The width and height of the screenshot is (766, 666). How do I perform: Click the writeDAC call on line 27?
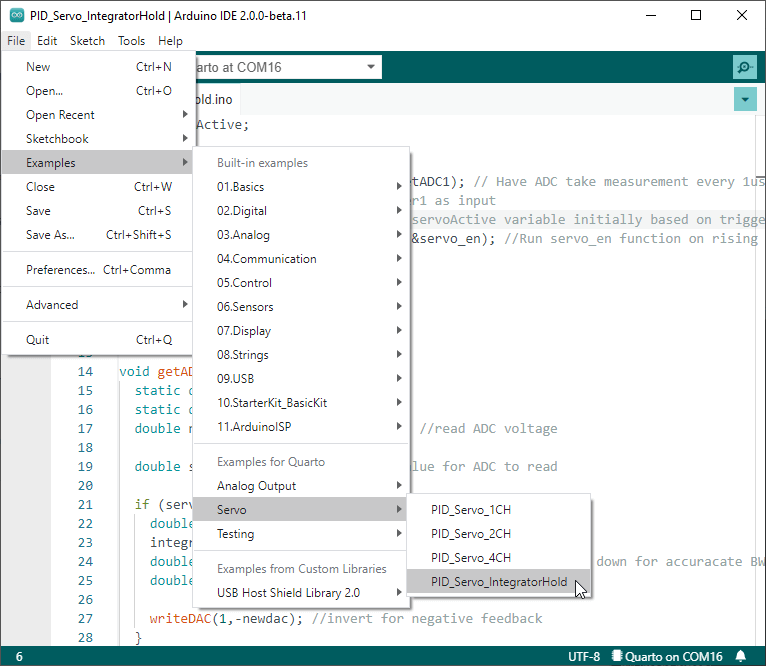click(x=180, y=618)
